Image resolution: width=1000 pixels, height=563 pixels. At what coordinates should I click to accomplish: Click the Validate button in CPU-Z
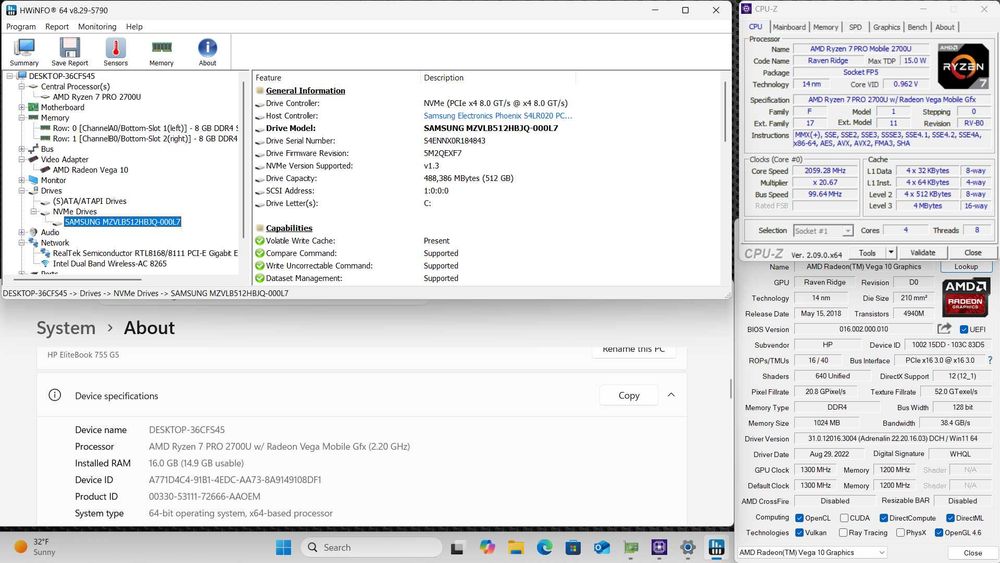pyautogui.click(x=922, y=252)
